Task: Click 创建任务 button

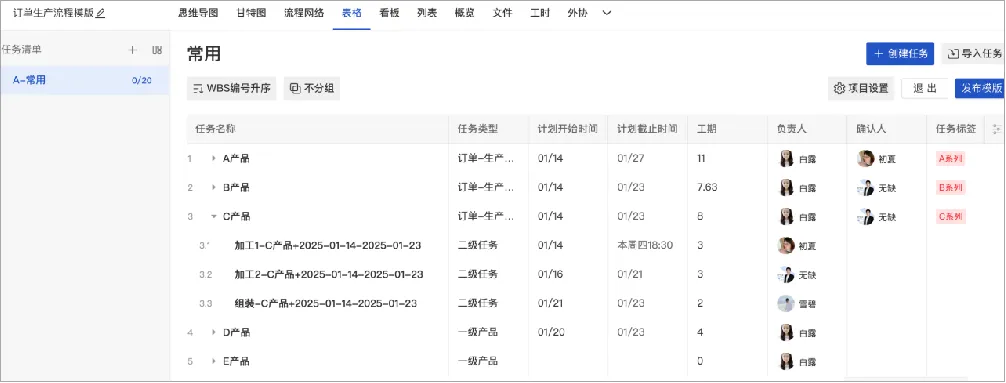Action: click(x=899, y=54)
